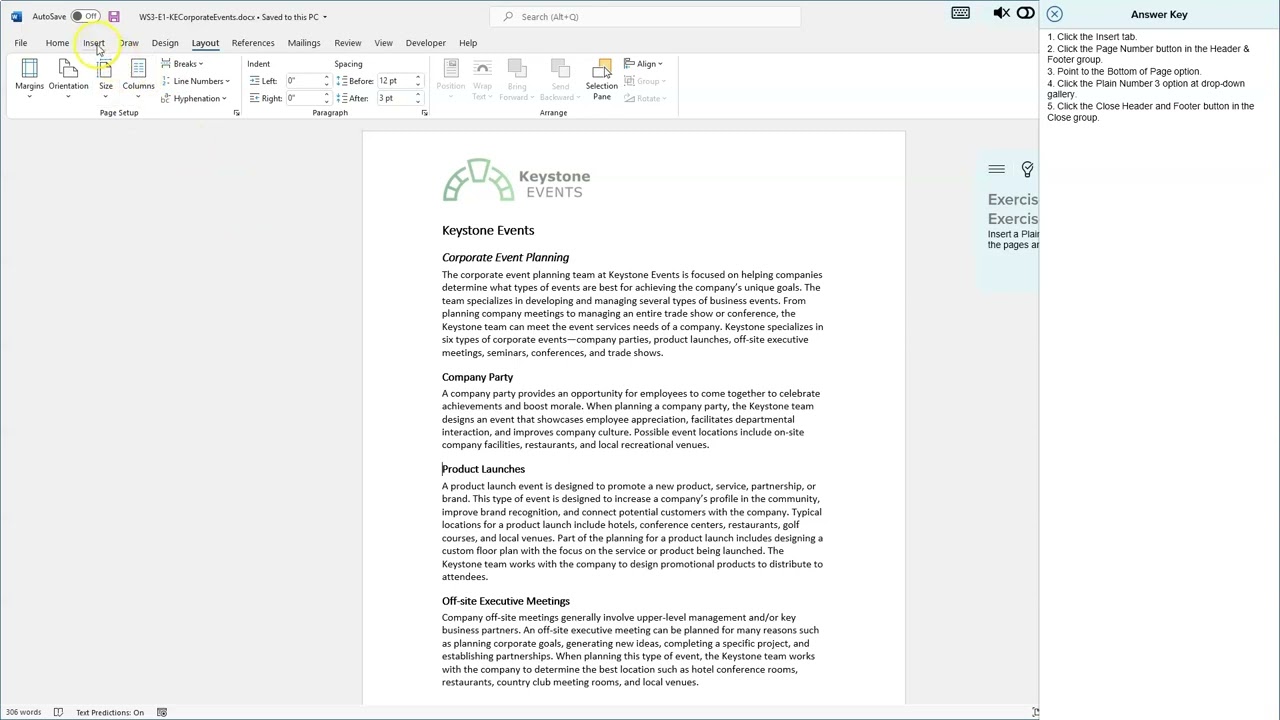Close the Answer Key panel

coord(1054,14)
